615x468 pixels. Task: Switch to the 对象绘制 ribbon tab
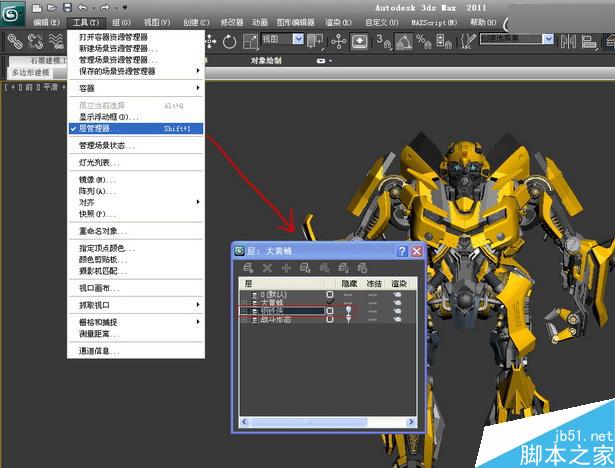tap(266, 60)
